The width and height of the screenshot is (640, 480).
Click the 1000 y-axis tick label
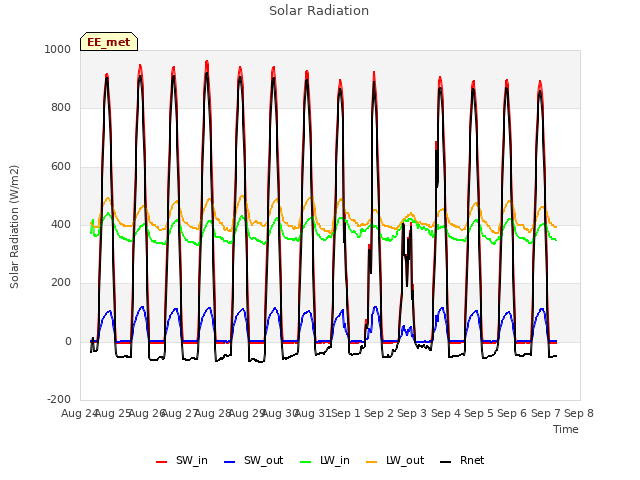[58, 49]
